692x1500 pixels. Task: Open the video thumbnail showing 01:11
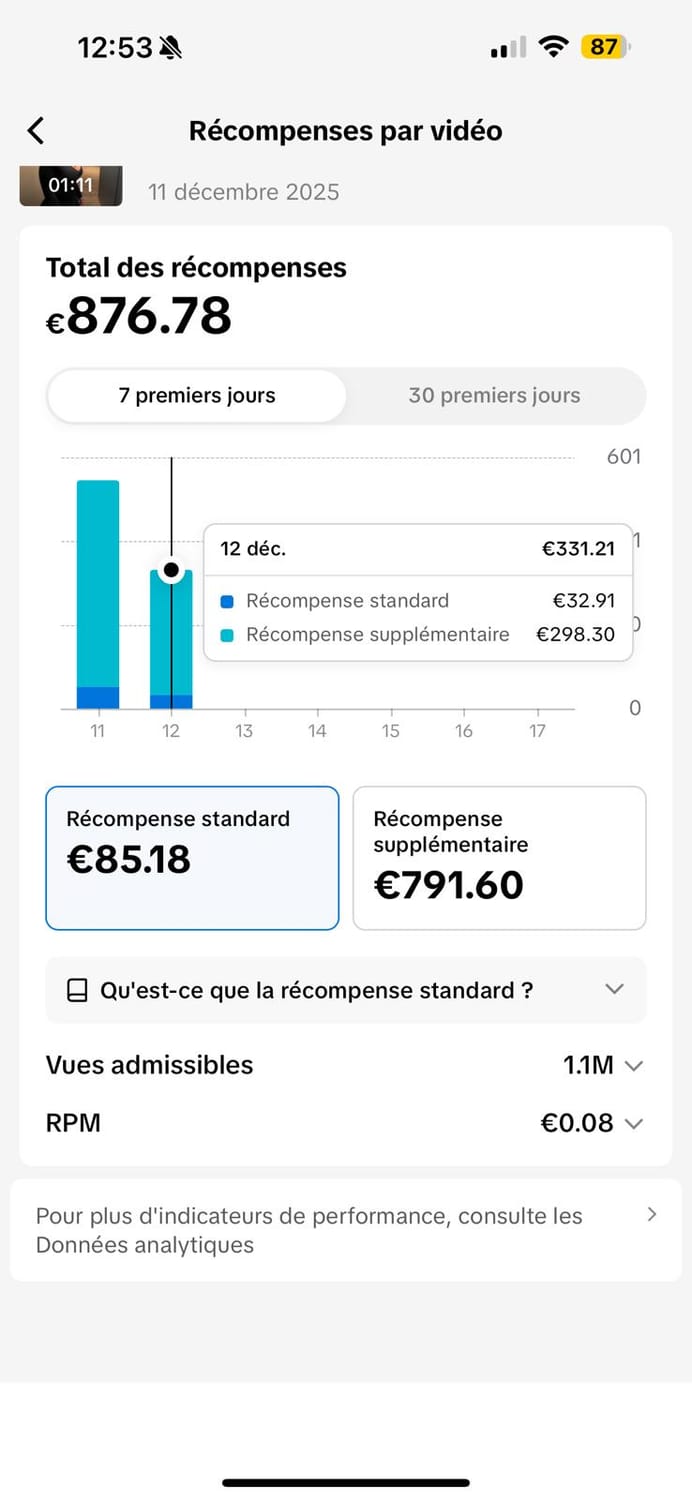(x=71, y=186)
